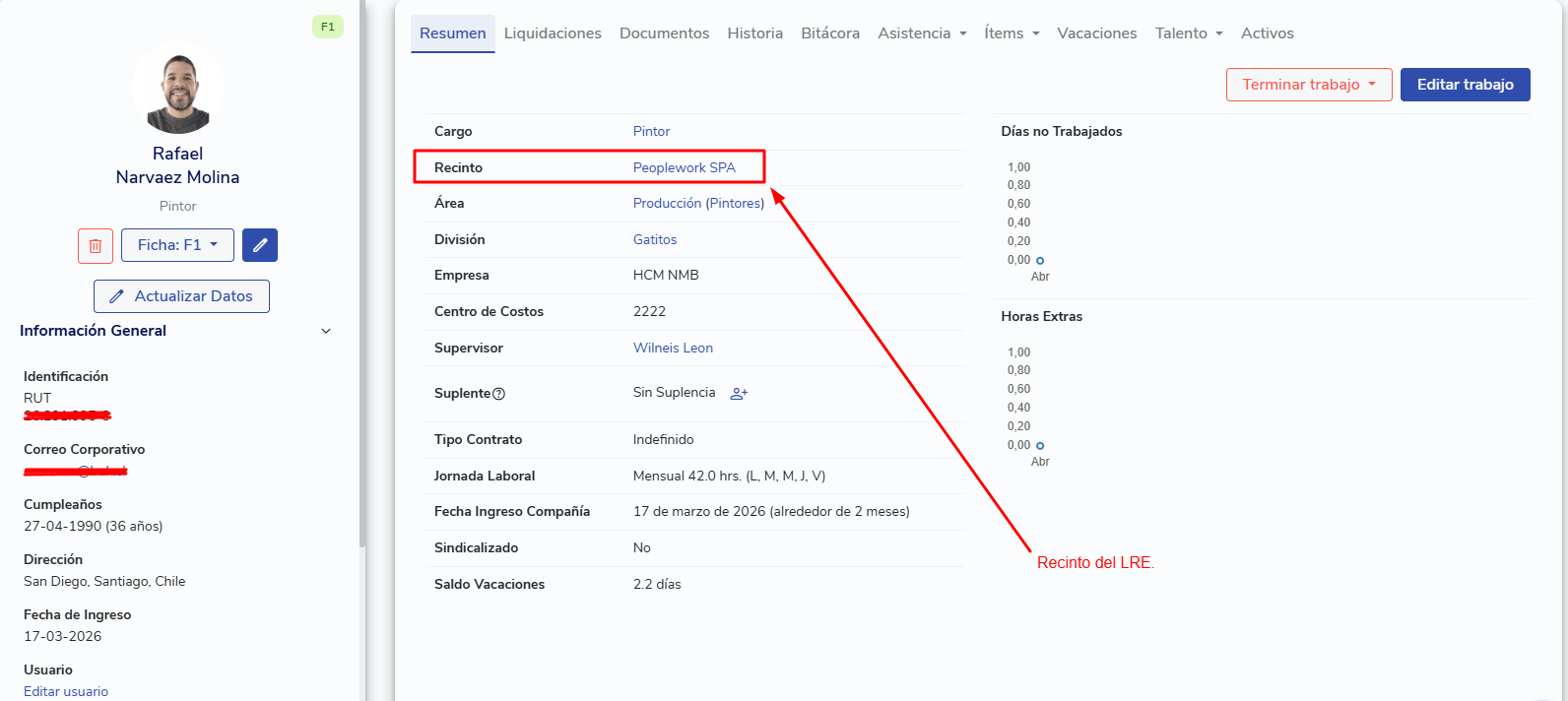Click the Editar trabajo button
1568x701 pixels.
(1465, 85)
